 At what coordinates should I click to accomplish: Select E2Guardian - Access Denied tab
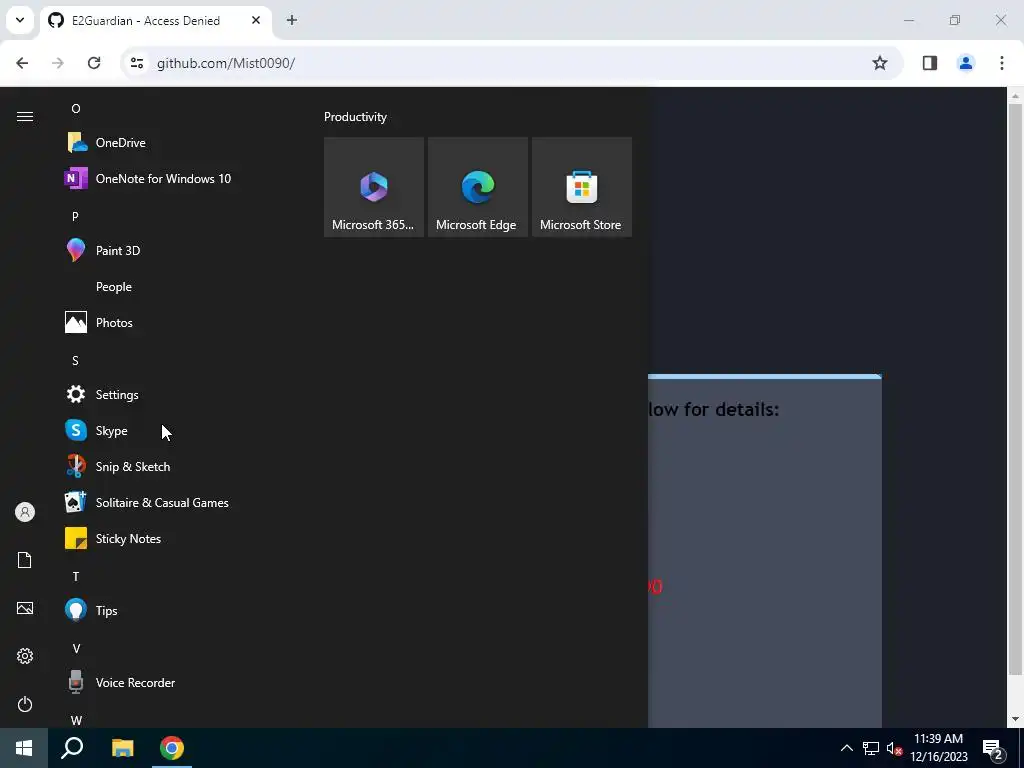[x=156, y=21]
